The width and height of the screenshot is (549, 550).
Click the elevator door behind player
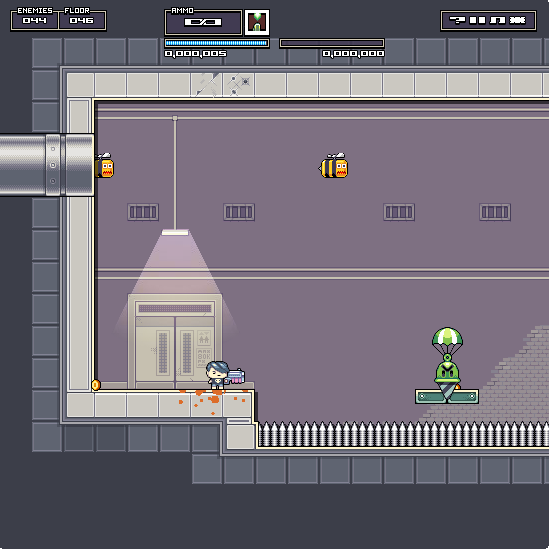[175, 342]
